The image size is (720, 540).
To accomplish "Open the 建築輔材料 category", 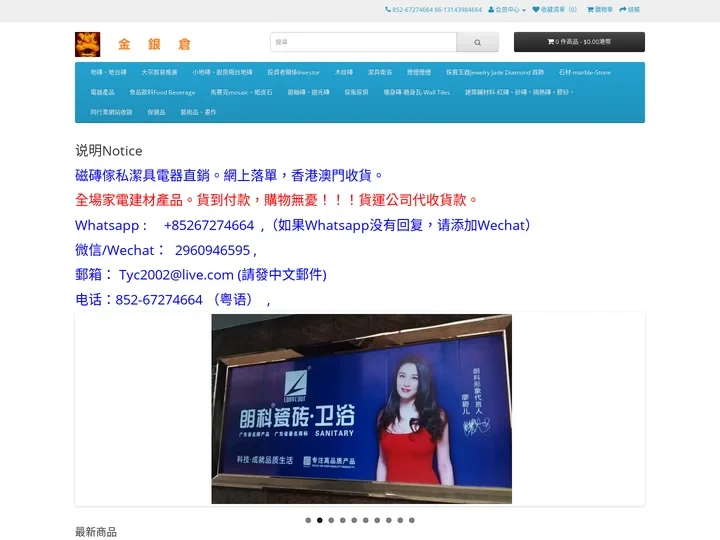I will 519,92.
